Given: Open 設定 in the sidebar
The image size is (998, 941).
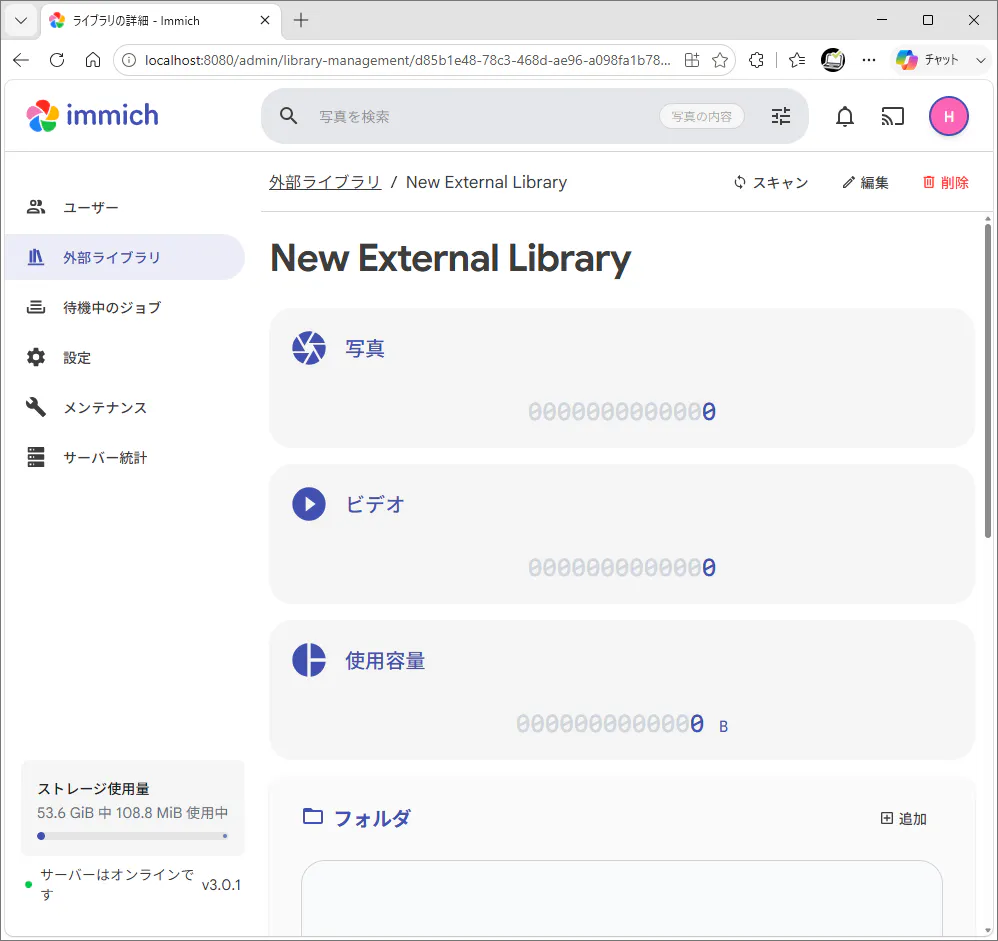Looking at the screenshot, I should [125, 357].
